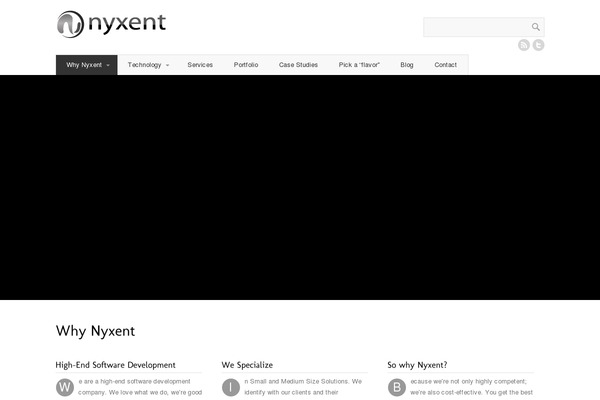Image resolution: width=600 pixels, height=400 pixels.
Task: Select Case Studies in the navigation
Action: click(298, 65)
